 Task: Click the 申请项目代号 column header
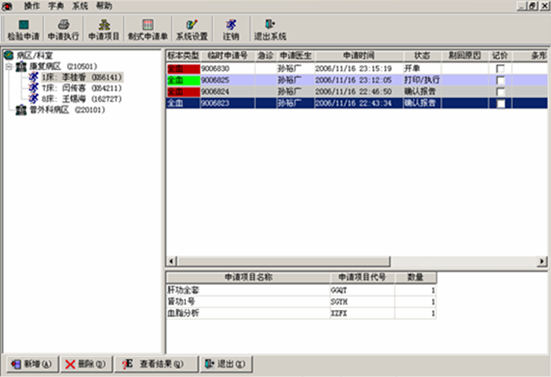(x=362, y=277)
